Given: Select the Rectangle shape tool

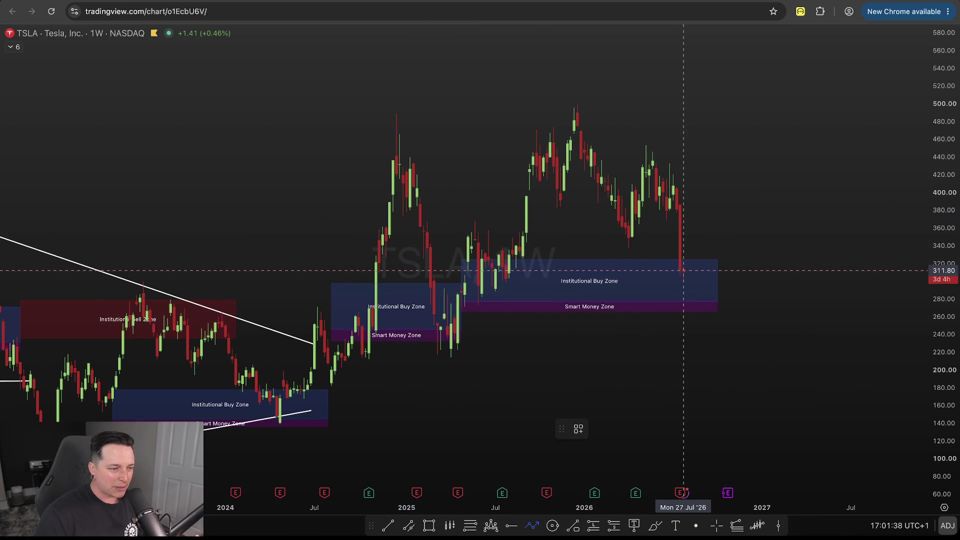Looking at the screenshot, I should [x=429, y=525].
